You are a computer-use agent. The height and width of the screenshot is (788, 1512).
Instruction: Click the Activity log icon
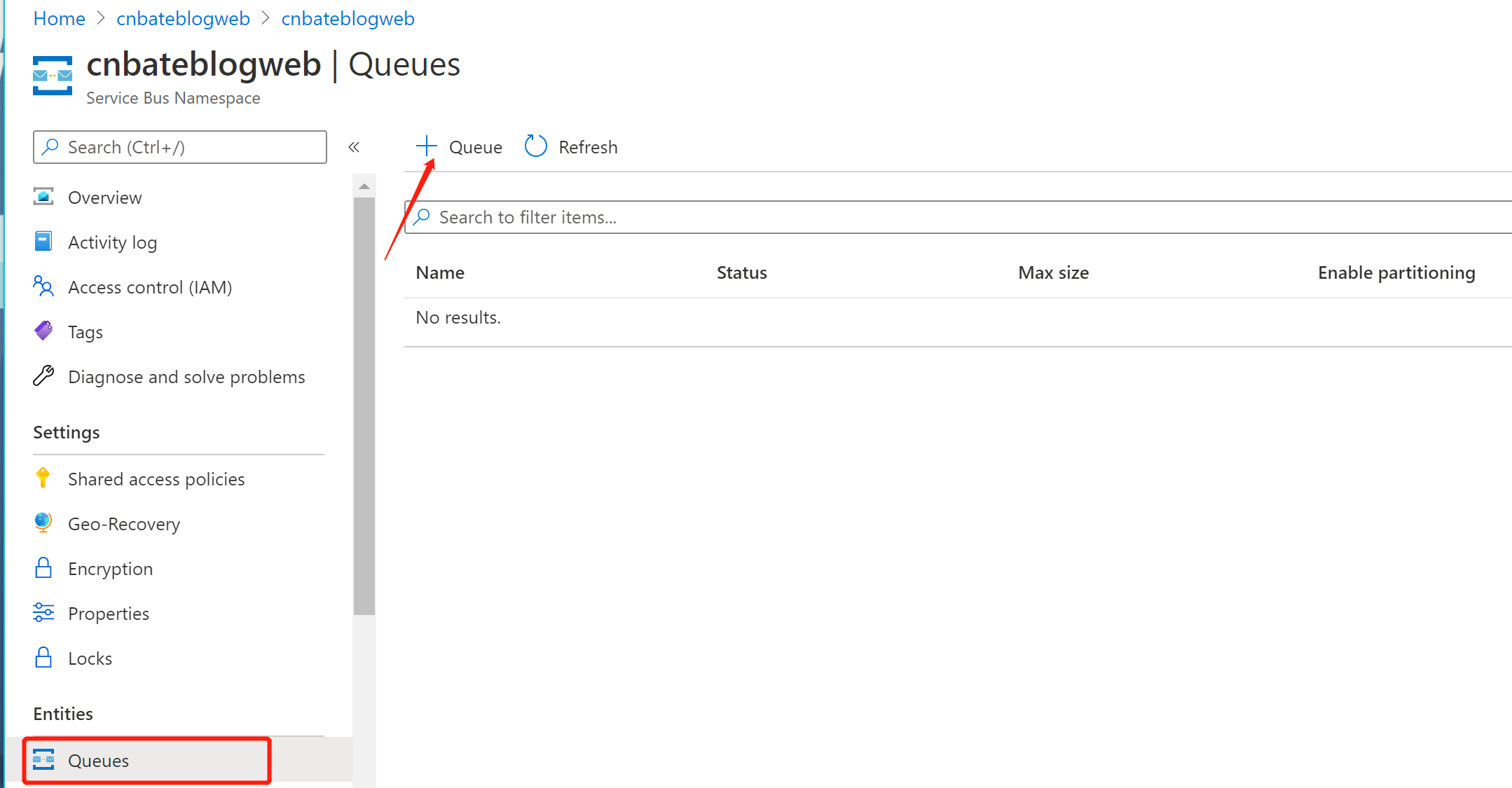tap(43, 242)
